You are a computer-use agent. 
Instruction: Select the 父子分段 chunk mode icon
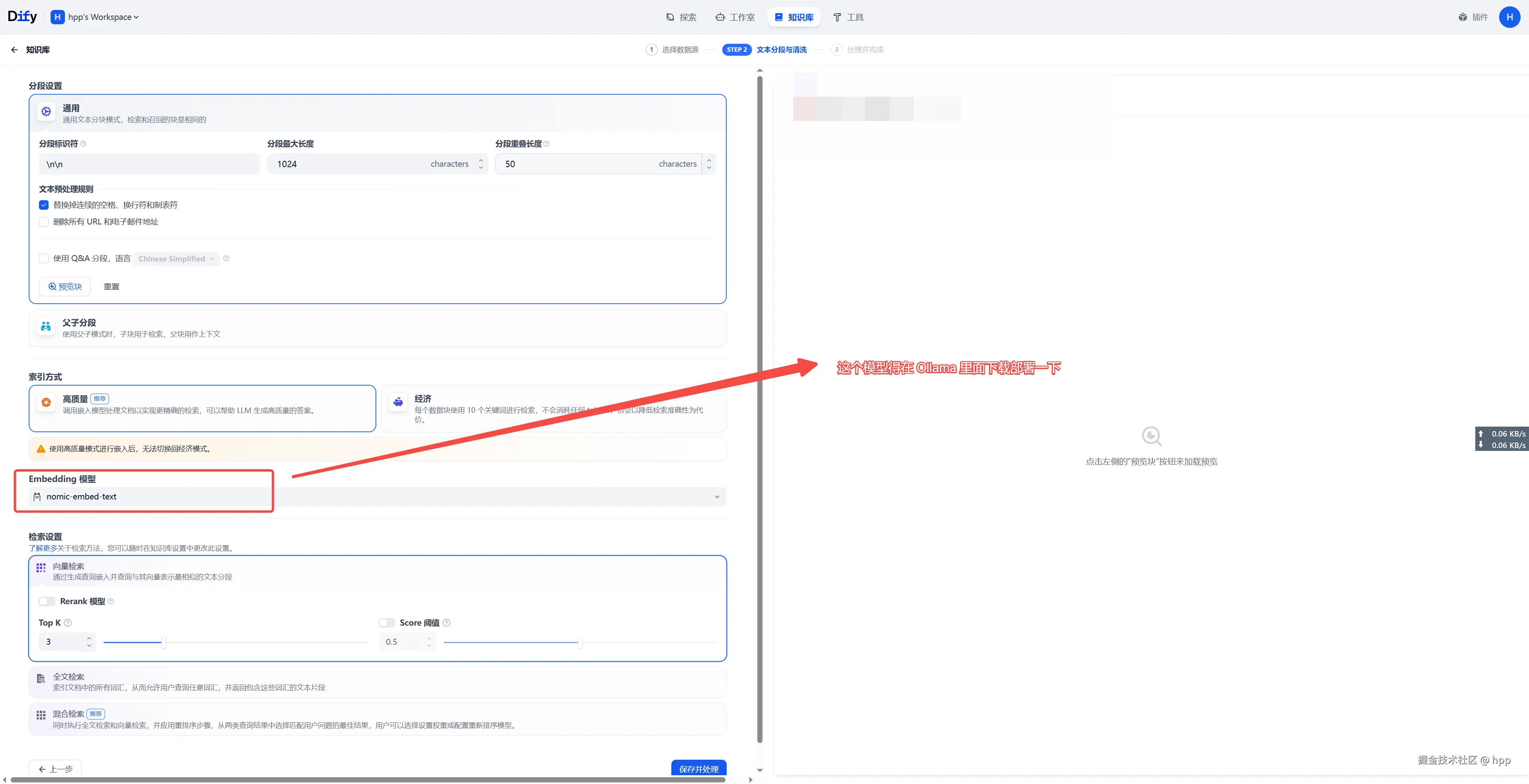[46, 327]
